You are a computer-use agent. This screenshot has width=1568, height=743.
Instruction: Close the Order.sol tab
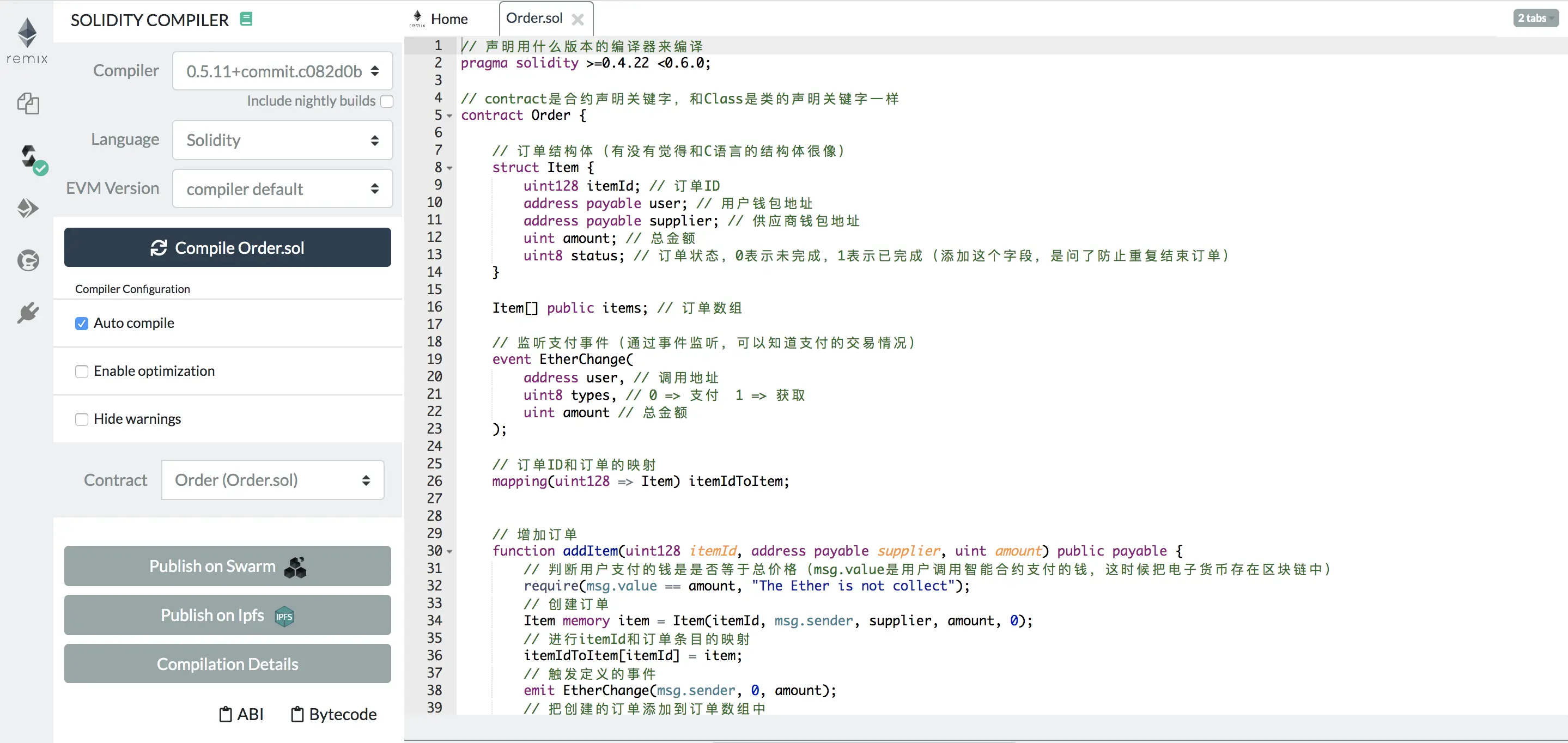tap(578, 20)
